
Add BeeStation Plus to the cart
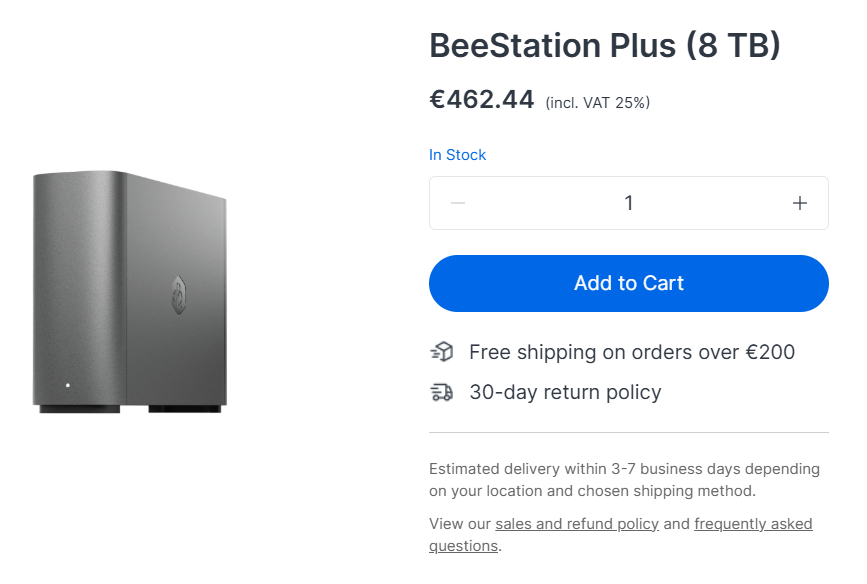(629, 283)
